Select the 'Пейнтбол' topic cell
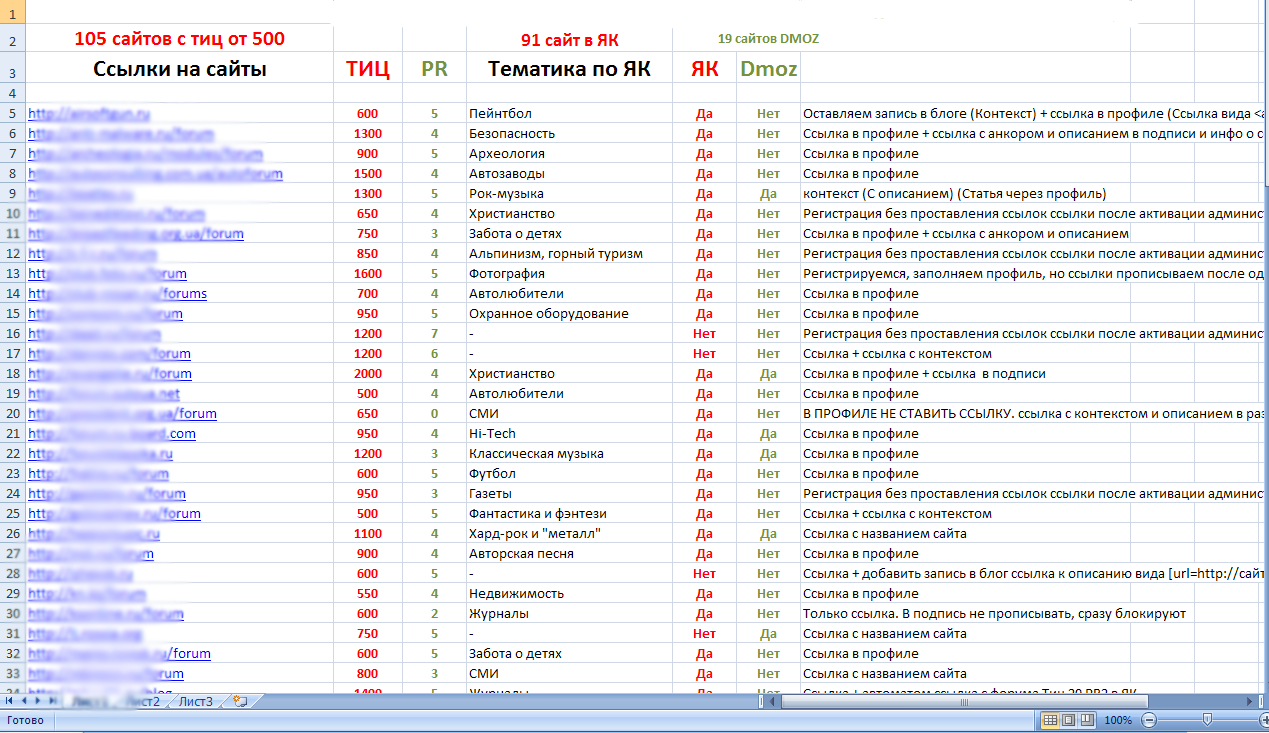The image size is (1269, 733). (569, 113)
